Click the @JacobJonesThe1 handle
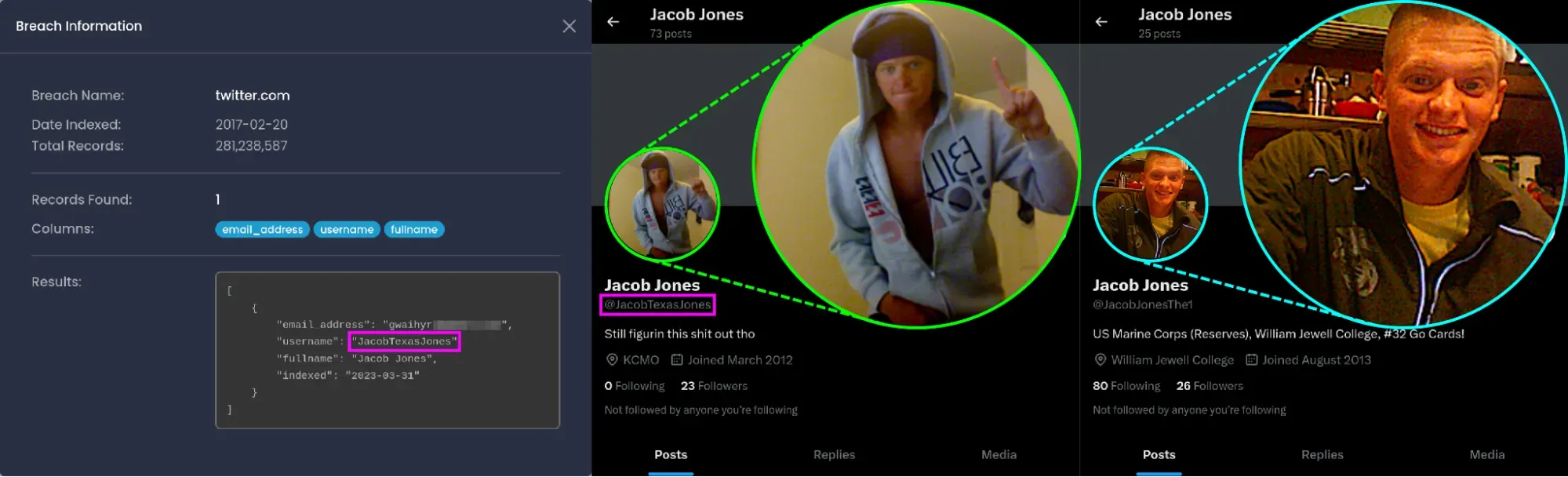Viewport: 1568px width, 477px height. pyautogui.click(x=1142, y=304)
